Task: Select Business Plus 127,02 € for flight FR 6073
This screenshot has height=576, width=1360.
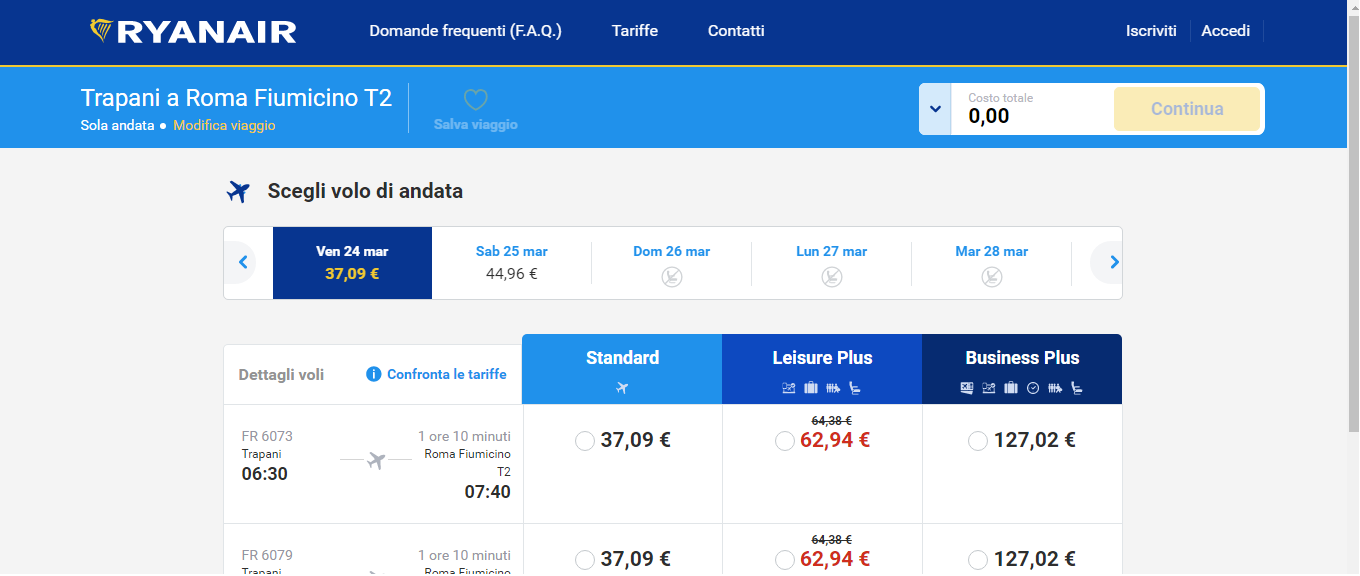Action: coord(978,441)
